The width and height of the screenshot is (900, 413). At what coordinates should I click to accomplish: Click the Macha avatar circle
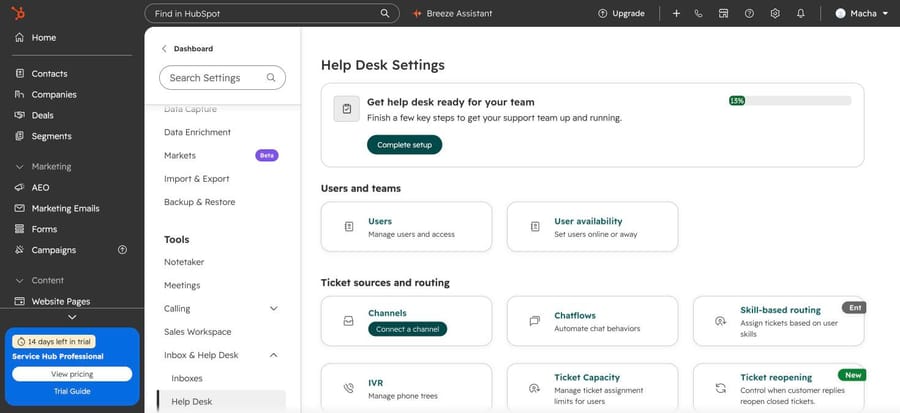(x=840, y=13)
